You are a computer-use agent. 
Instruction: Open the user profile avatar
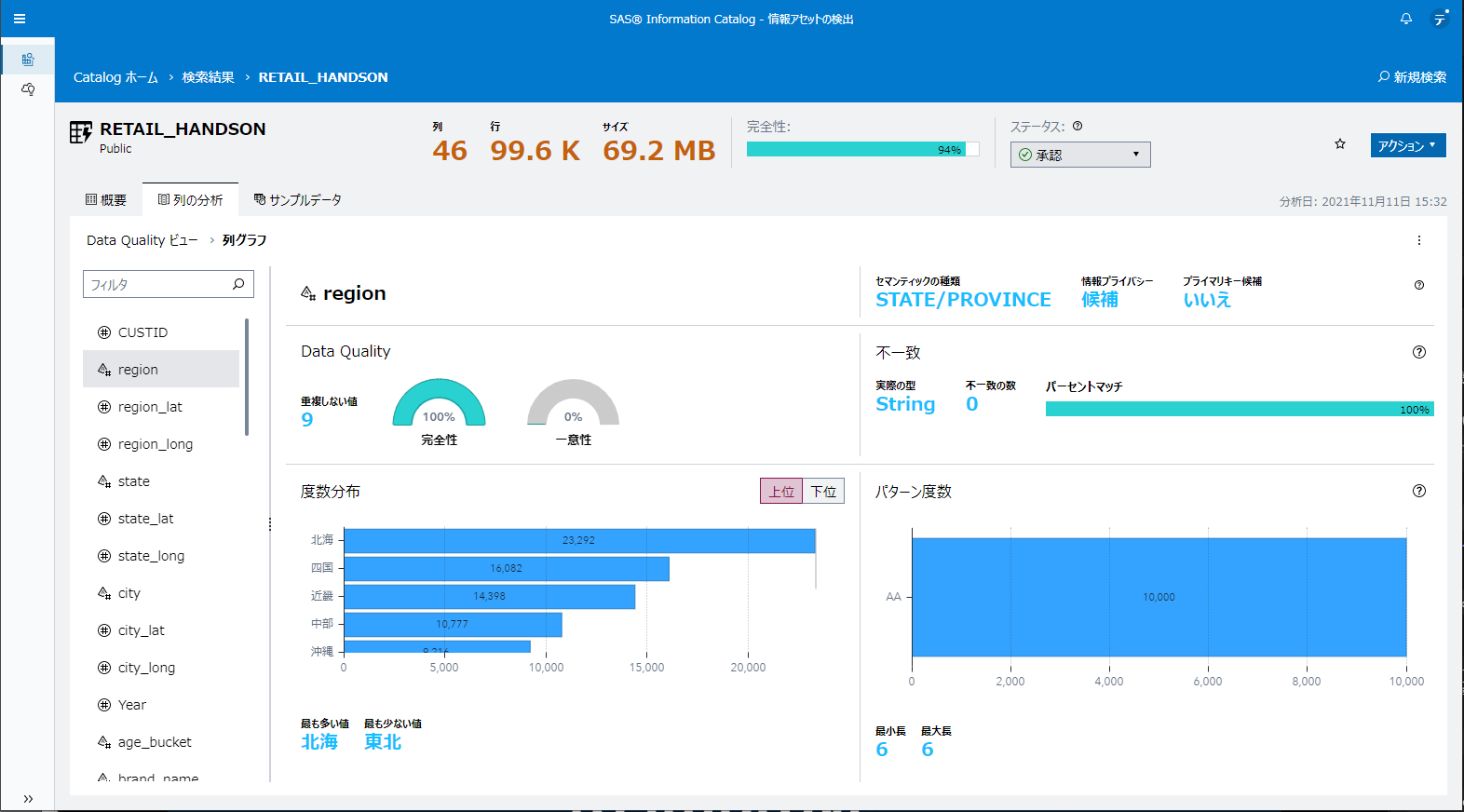pos(1441,19)
